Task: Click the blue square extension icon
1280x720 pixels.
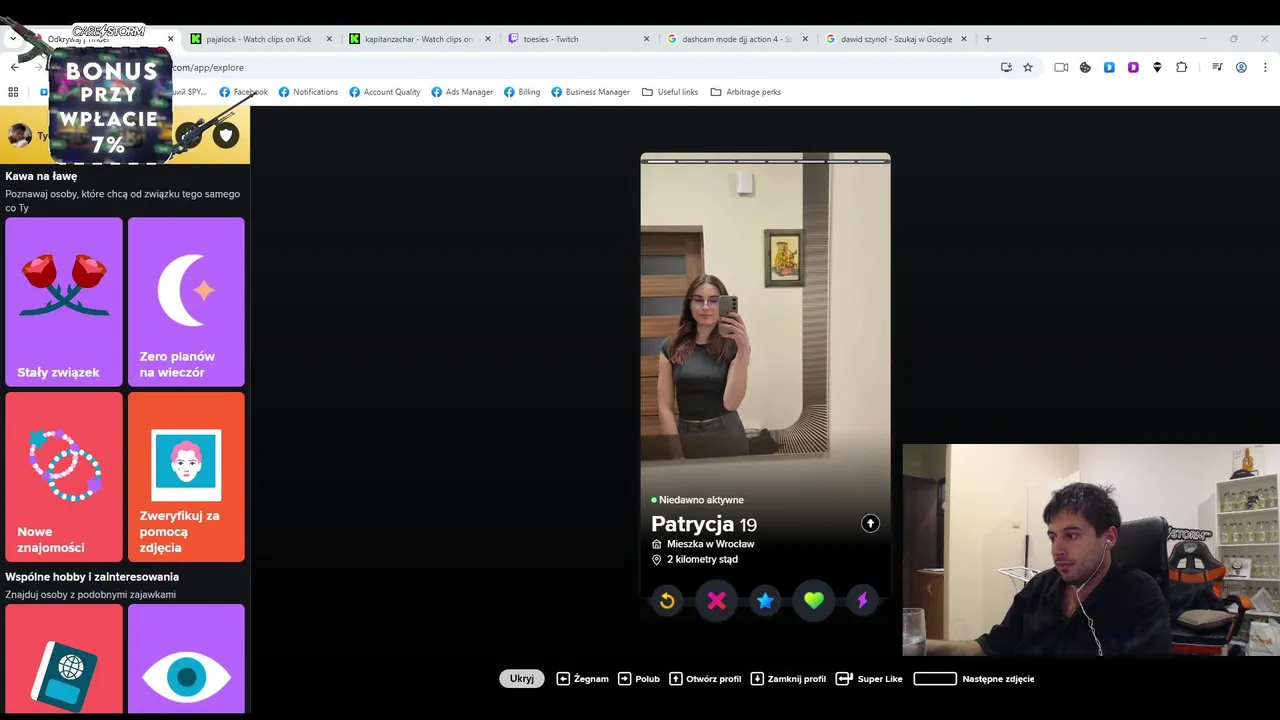Action: pos(1109,67)
